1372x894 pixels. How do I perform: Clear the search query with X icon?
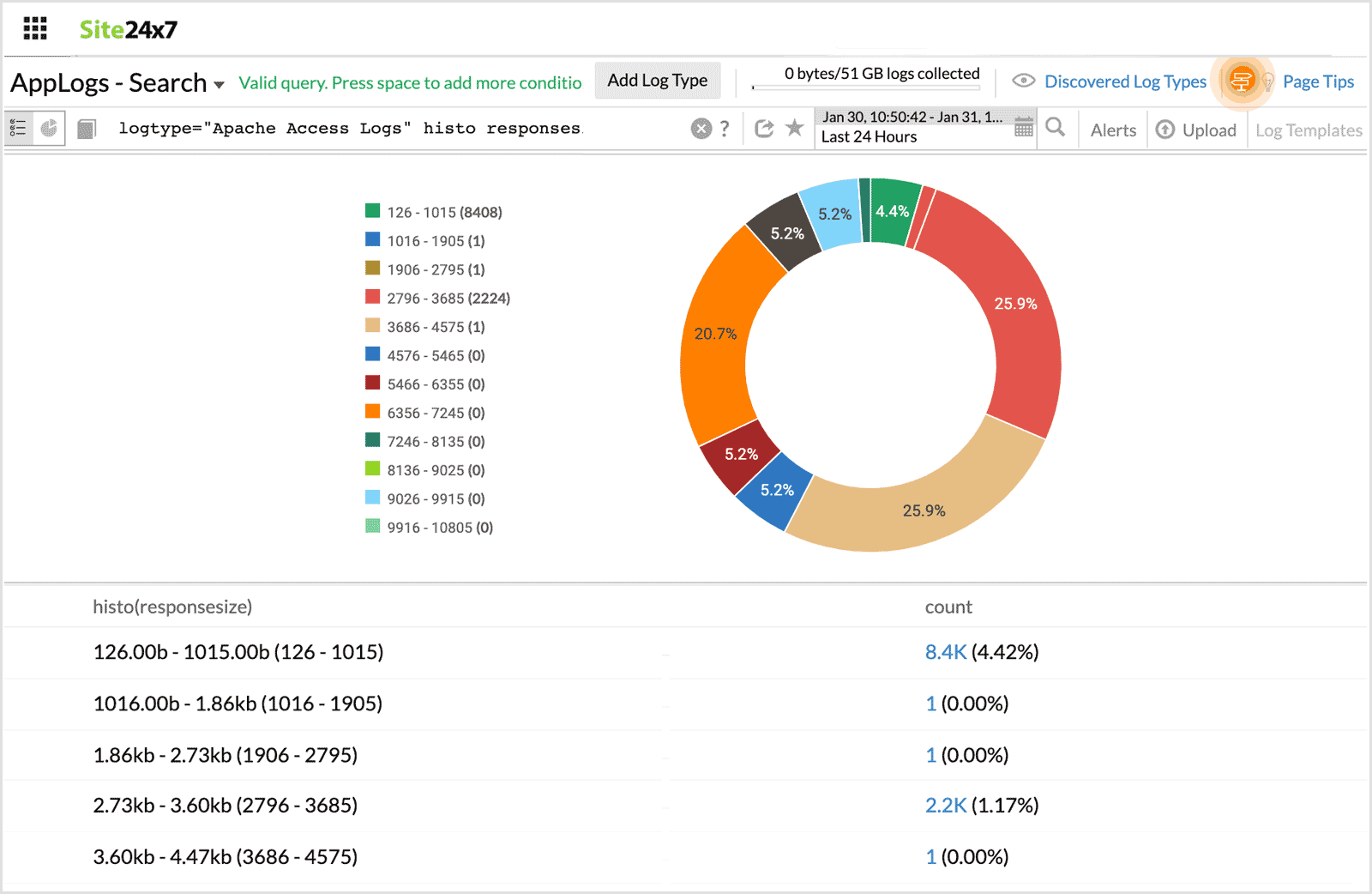click(x=701, y=129)
